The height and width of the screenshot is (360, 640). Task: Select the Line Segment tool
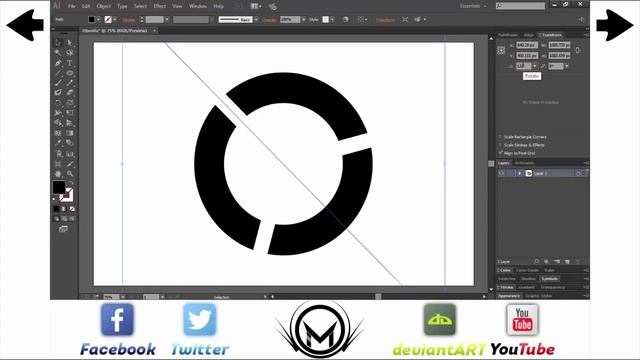pyautogui.click(x=58, y=73)
